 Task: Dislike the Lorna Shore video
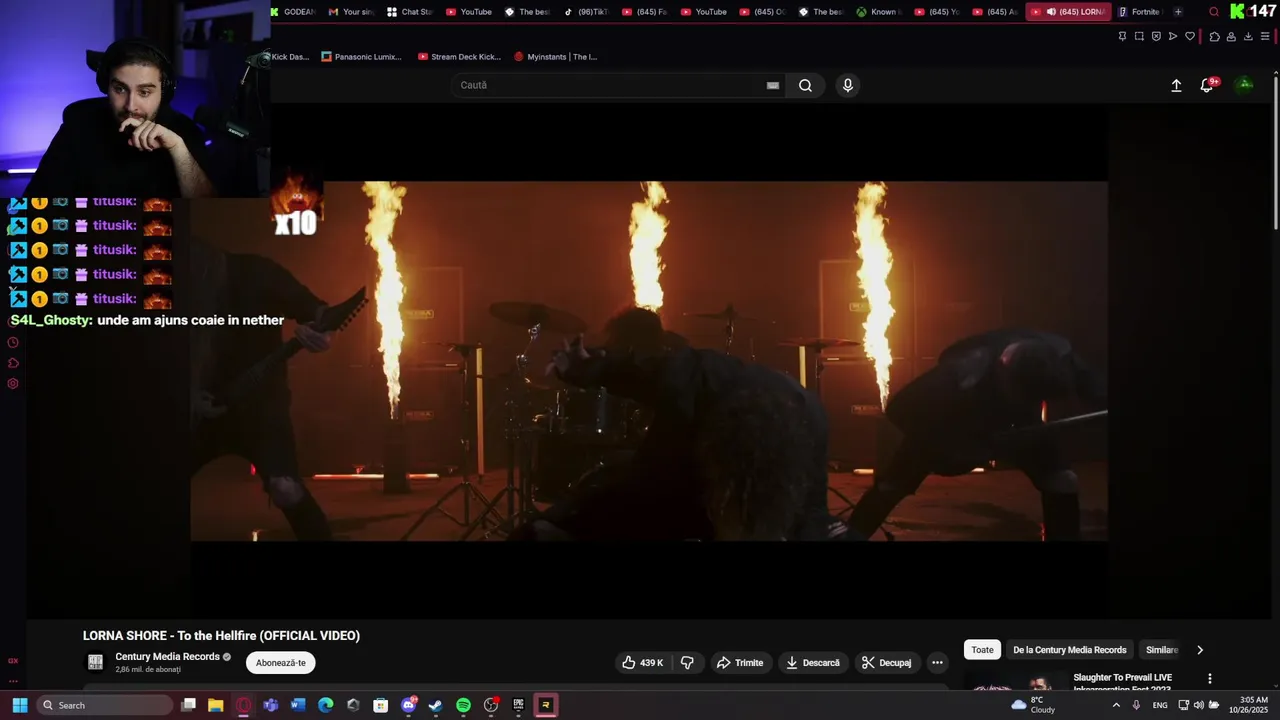pos(687,662)
